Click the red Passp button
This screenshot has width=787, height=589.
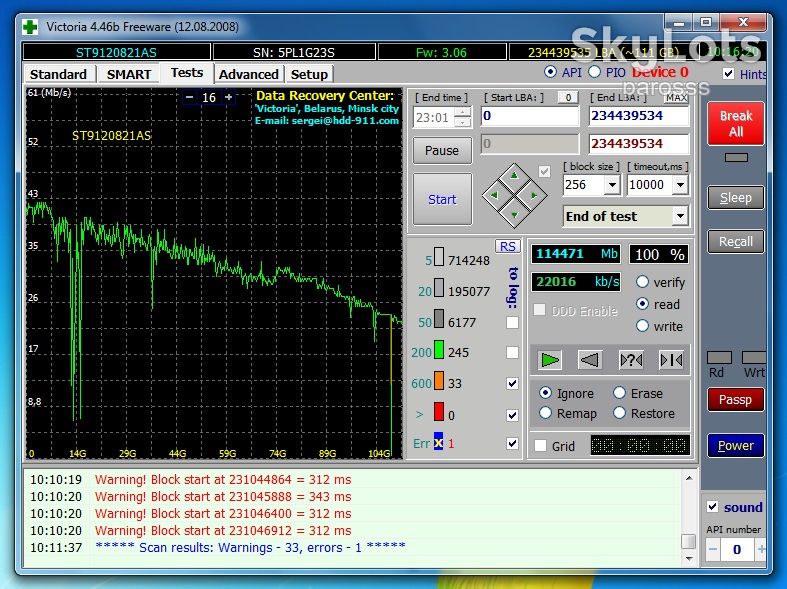736,400
